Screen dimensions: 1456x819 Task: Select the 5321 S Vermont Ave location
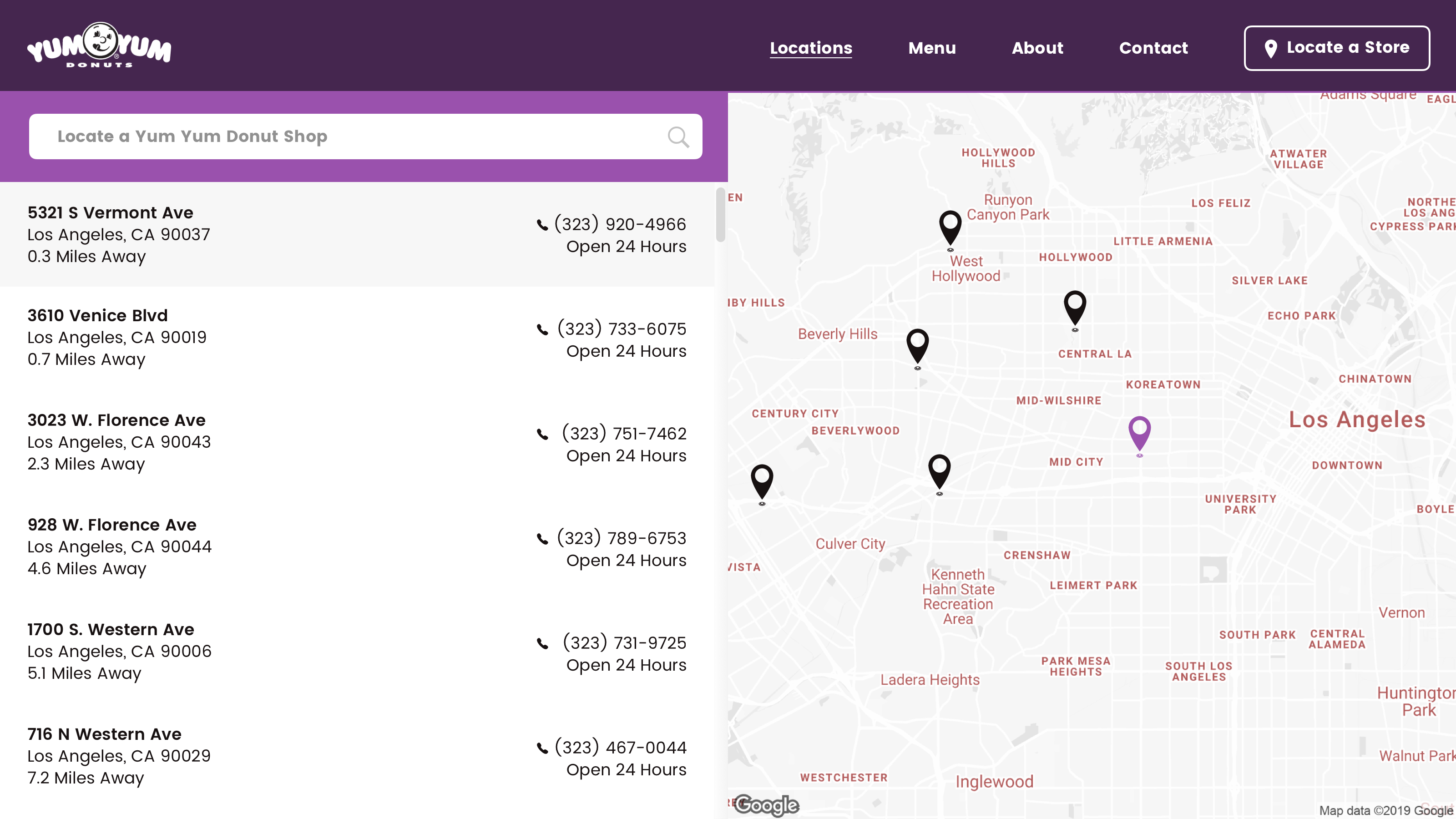(x=357, y=235)
